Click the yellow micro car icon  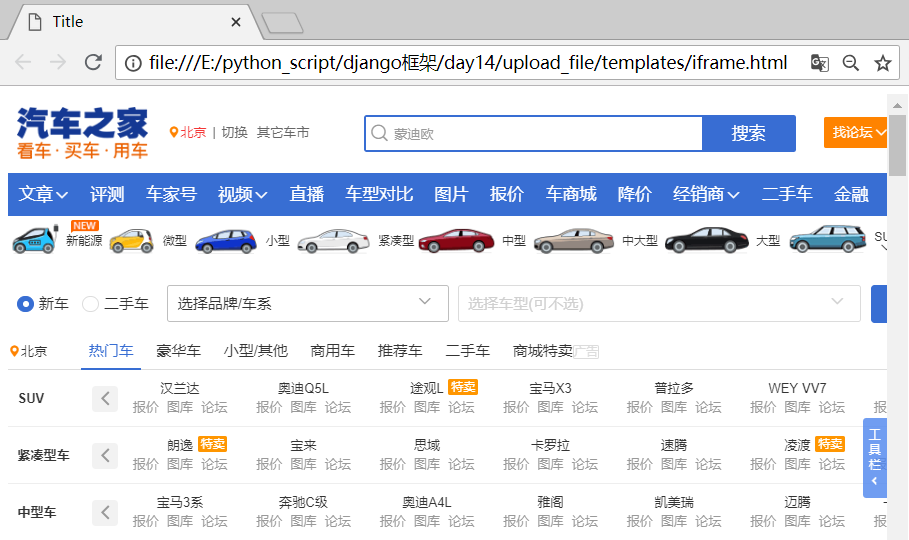click(132, 241)
